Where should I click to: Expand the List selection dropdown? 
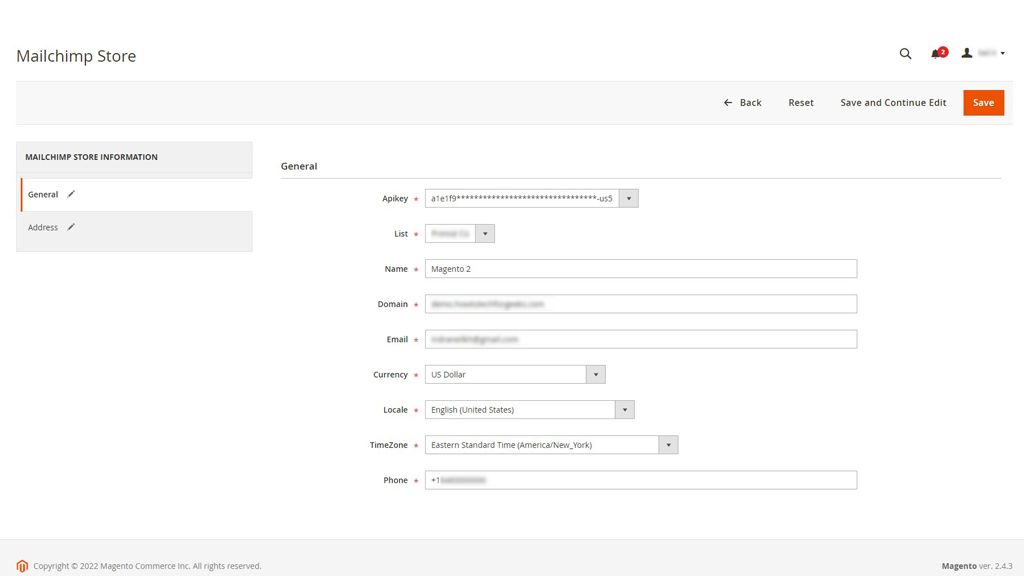[486, 232]
